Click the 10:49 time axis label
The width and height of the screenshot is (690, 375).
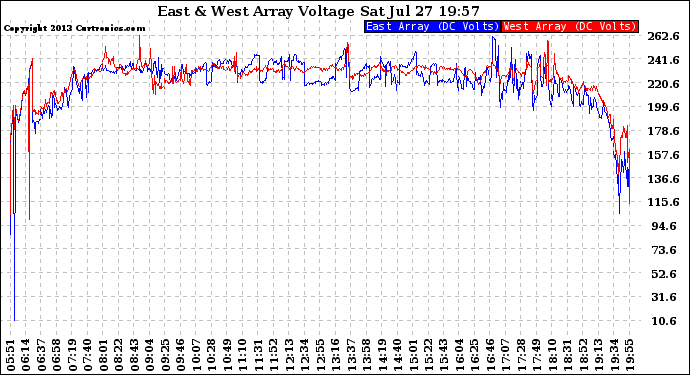pyautogui.click(x=227, y=355)
